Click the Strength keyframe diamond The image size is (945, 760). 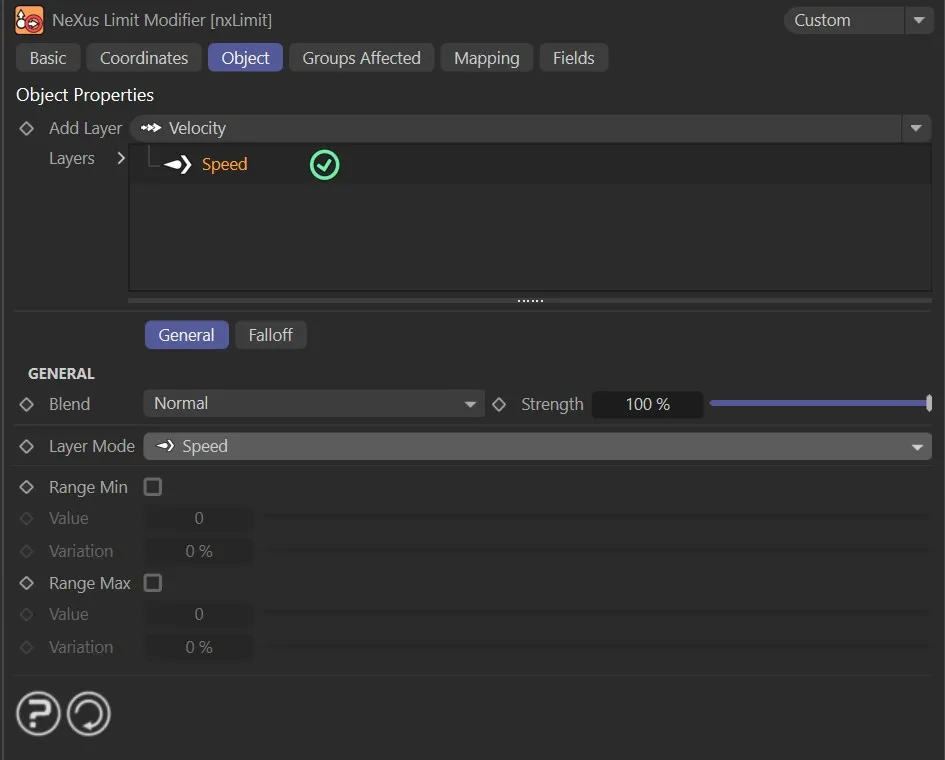(499, 405)
